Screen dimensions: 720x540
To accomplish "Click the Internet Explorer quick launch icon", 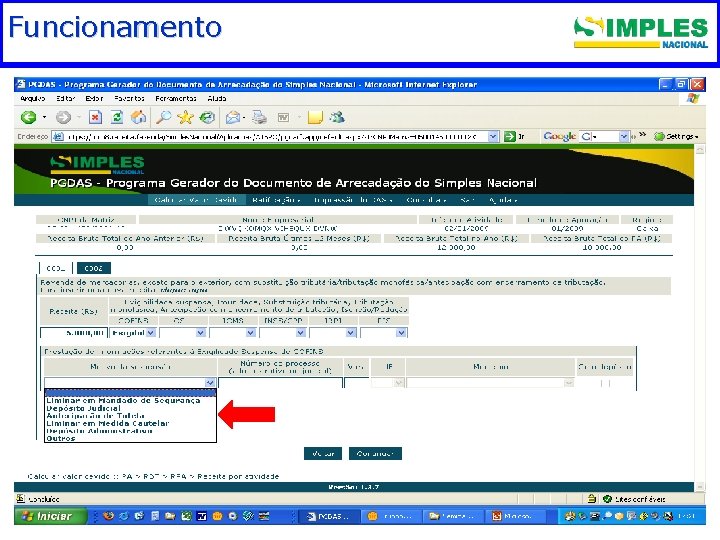I will (x=124, y=516).
